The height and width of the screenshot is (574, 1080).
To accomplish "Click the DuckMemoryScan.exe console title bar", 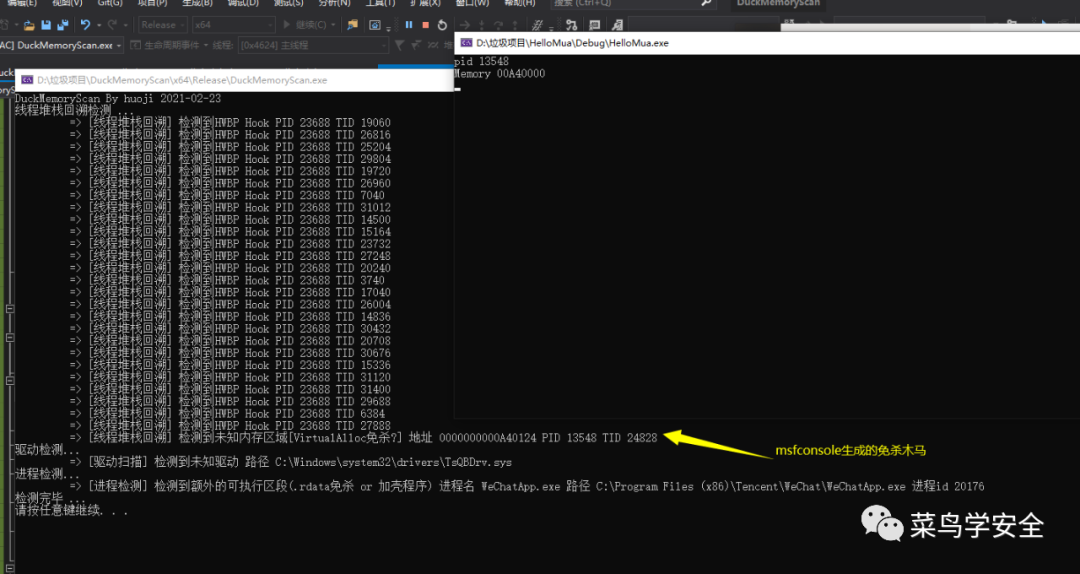I will (x=234, y=80).
